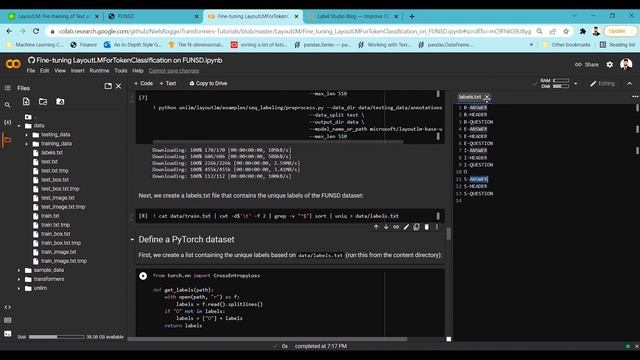640x360 pixels.
Task: Upload a file to session storage
Action: click(x=26, y=102)
